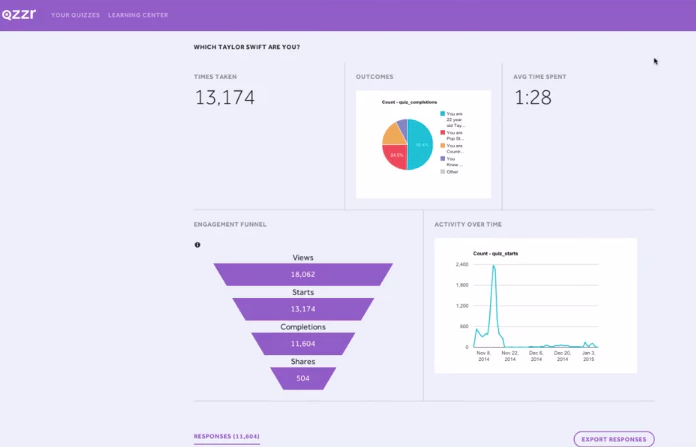Click the quiz title Which Taylor Swift Are You?
696x447 pixels.
click(x=247, y=47)
